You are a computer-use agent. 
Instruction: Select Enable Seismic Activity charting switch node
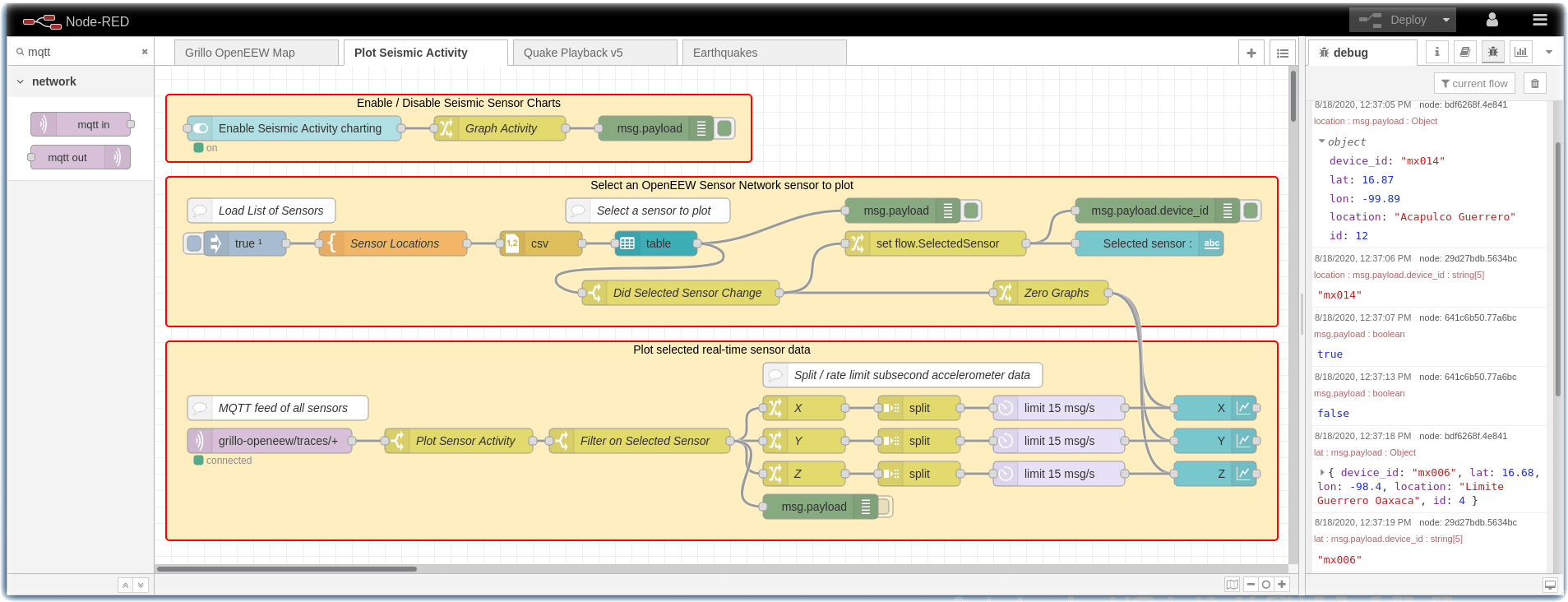(x=294, y=128)
